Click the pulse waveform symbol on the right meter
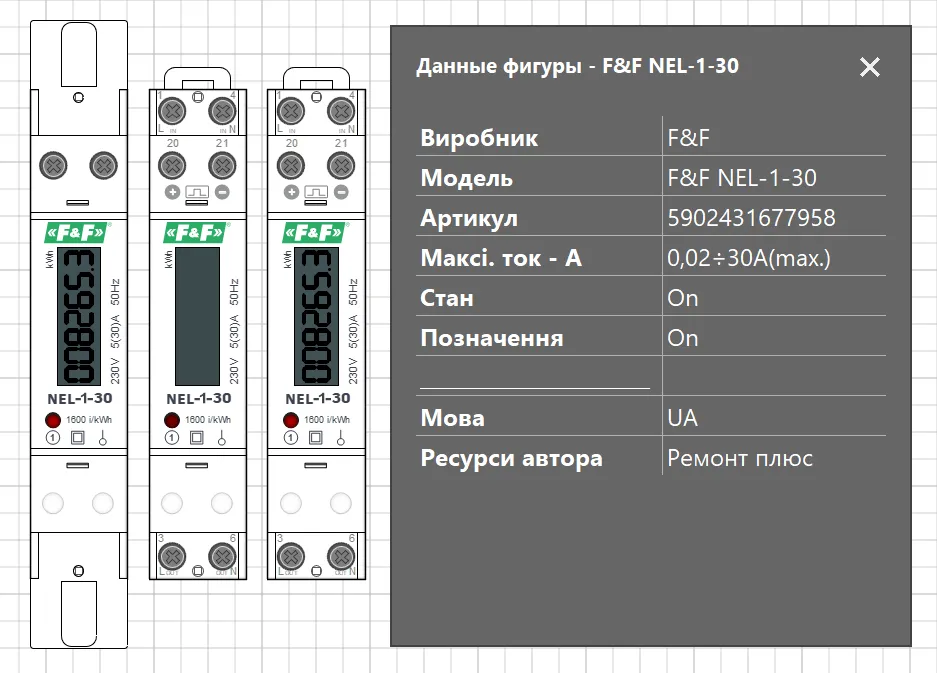The width and height of the screenshot is (937, 673). point(316,192)
